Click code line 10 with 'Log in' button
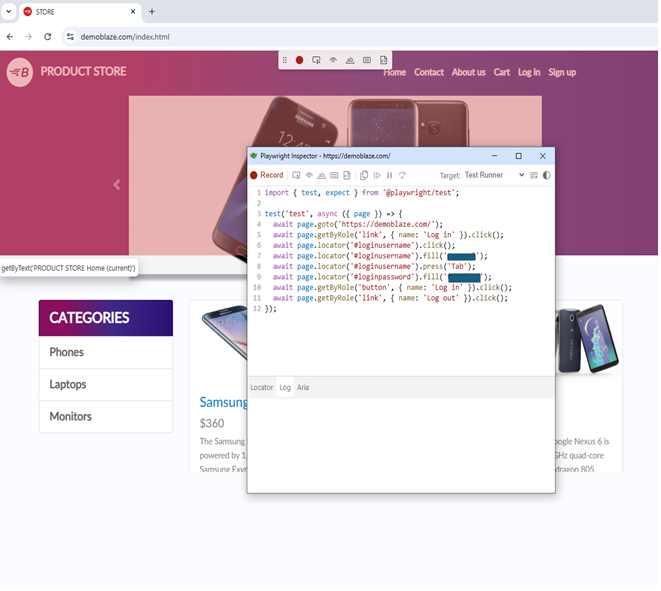661x591 pixels. [392, 287]
